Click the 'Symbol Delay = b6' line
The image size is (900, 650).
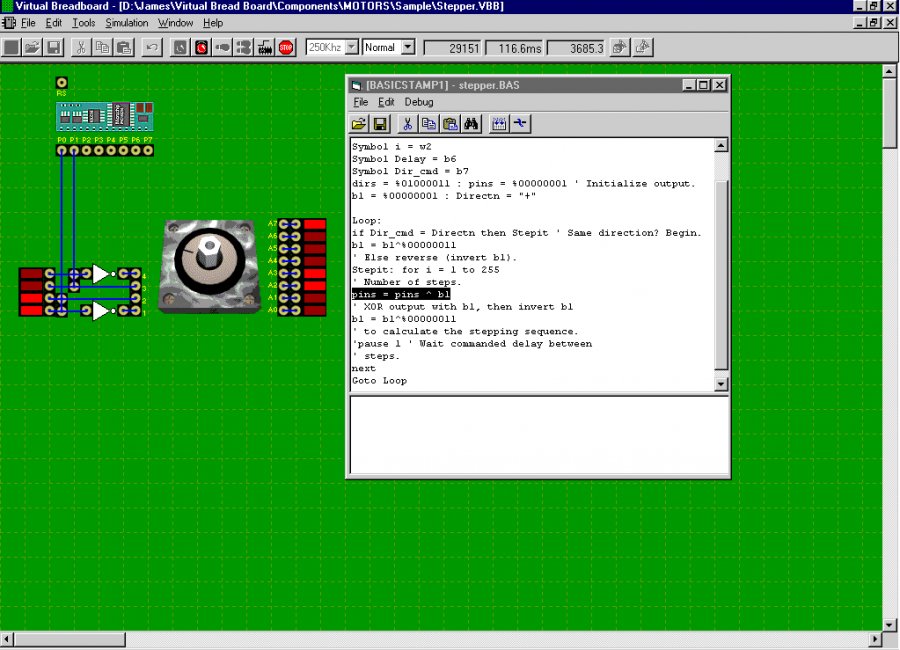tap(404, 159)
